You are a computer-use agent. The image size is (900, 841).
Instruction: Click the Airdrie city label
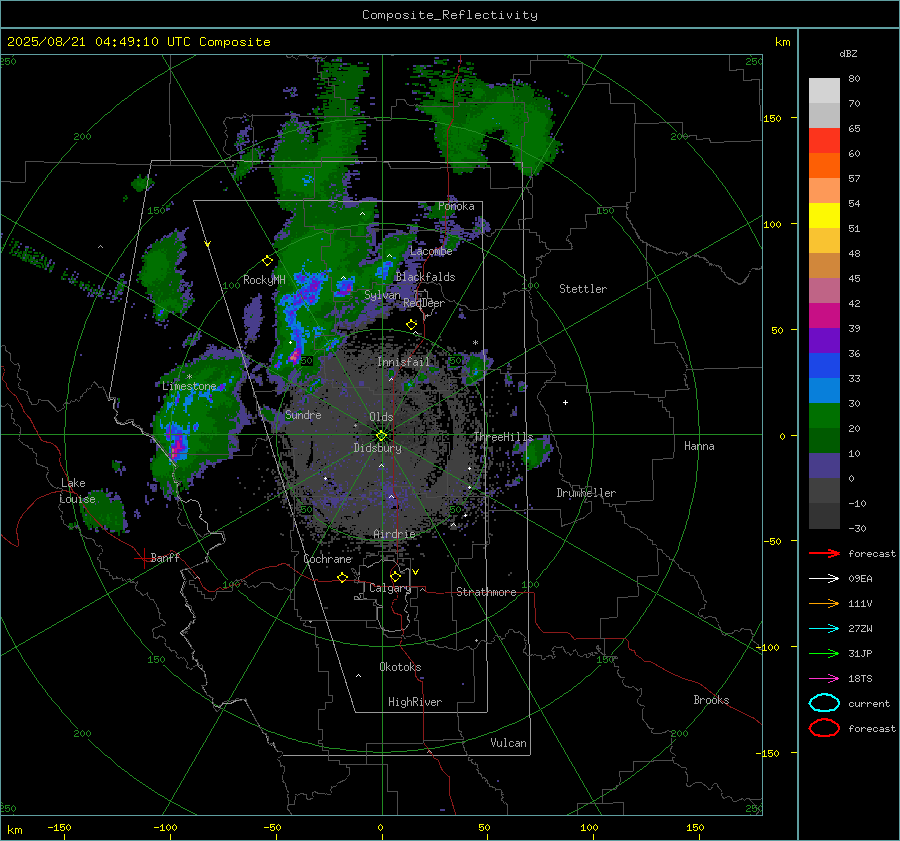tap(394, 534)
